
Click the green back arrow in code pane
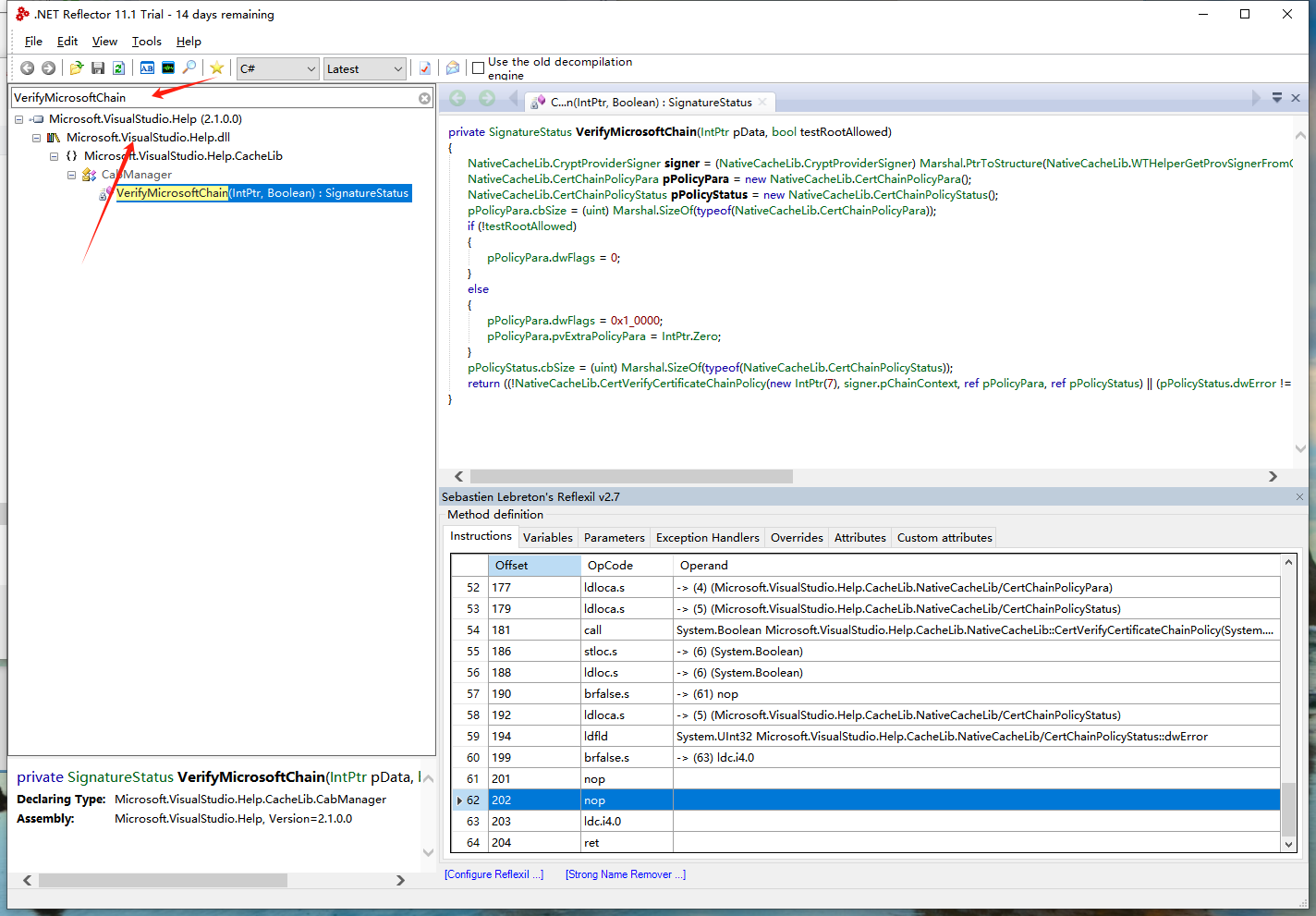(457, 99)
